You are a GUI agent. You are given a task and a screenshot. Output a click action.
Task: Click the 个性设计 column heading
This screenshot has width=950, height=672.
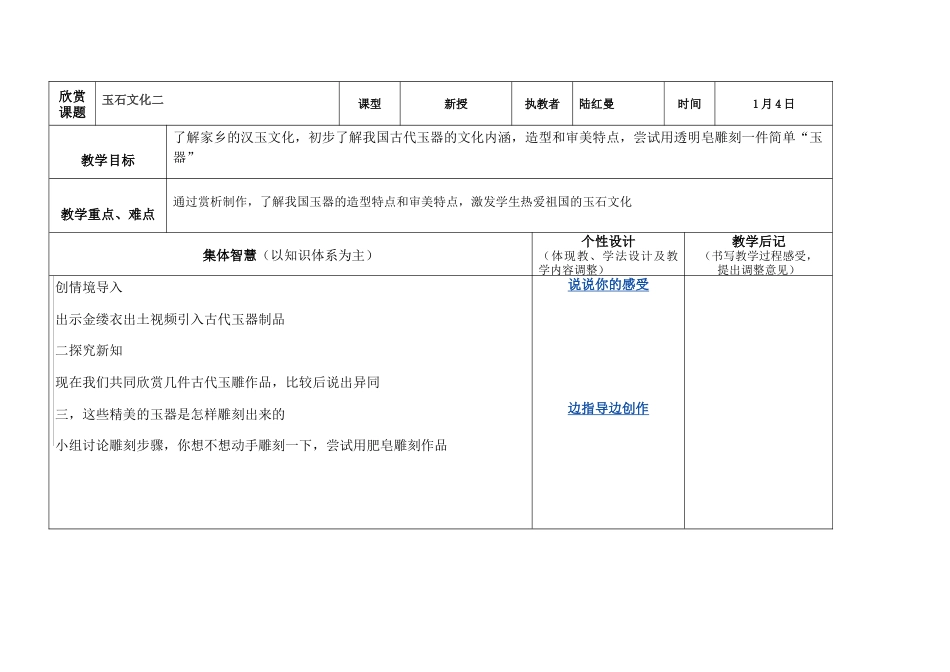point(608,242)
